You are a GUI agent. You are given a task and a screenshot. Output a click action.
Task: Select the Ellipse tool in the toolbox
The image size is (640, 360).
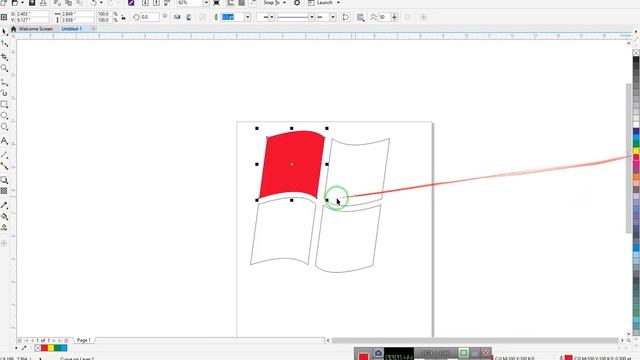coord(4,116)
